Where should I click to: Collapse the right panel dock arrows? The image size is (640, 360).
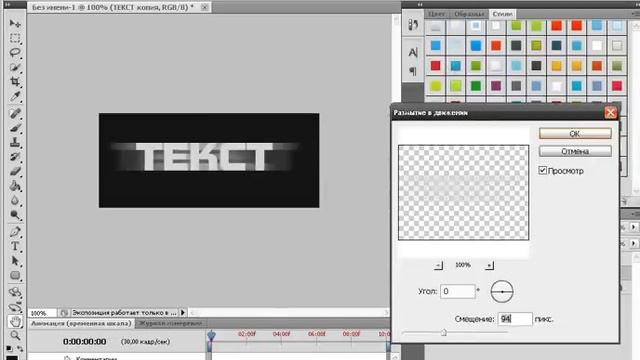pyautogui.click(x=420, y=4)
